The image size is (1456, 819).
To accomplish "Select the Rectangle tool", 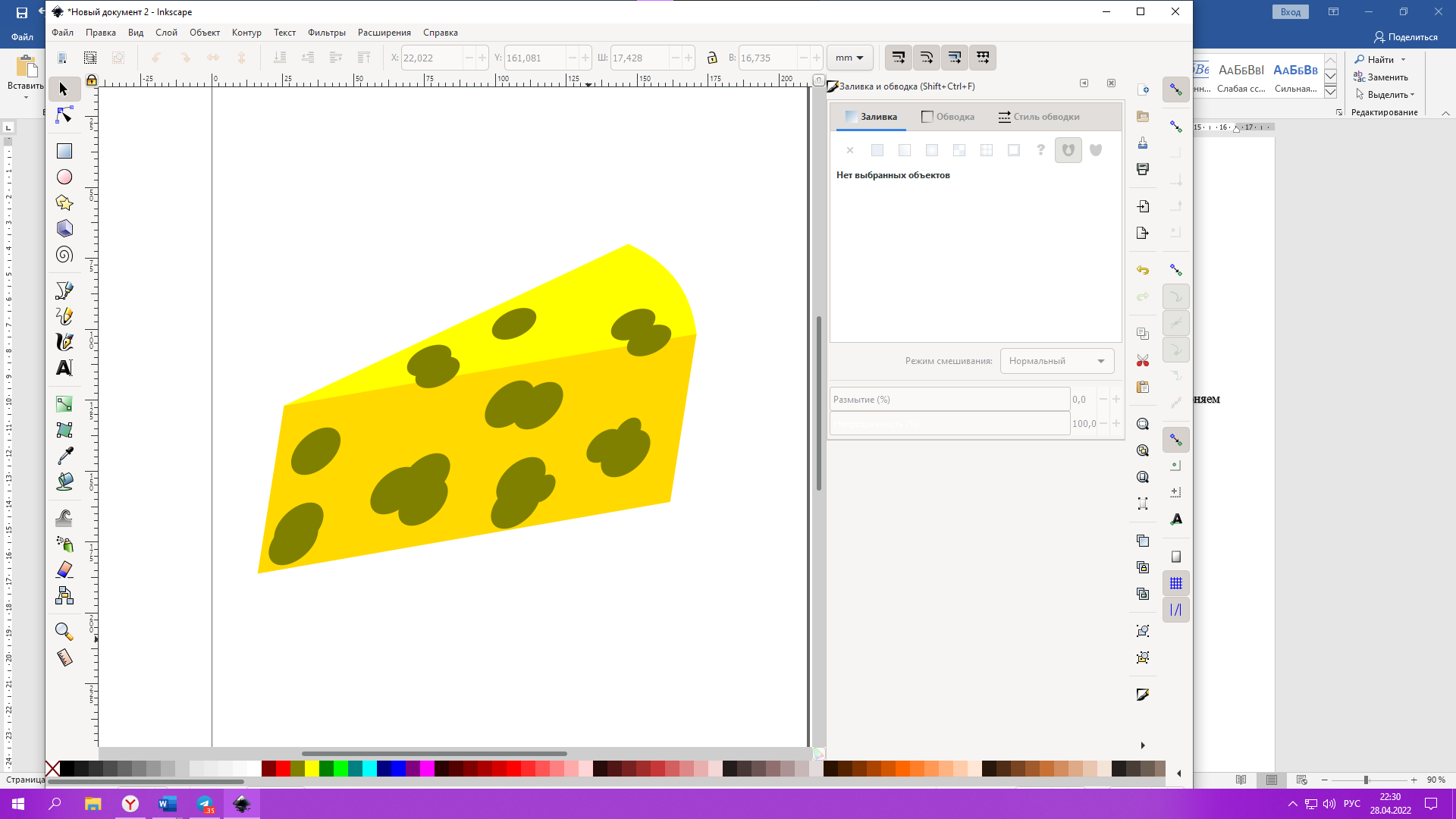I will pos(64,151).
